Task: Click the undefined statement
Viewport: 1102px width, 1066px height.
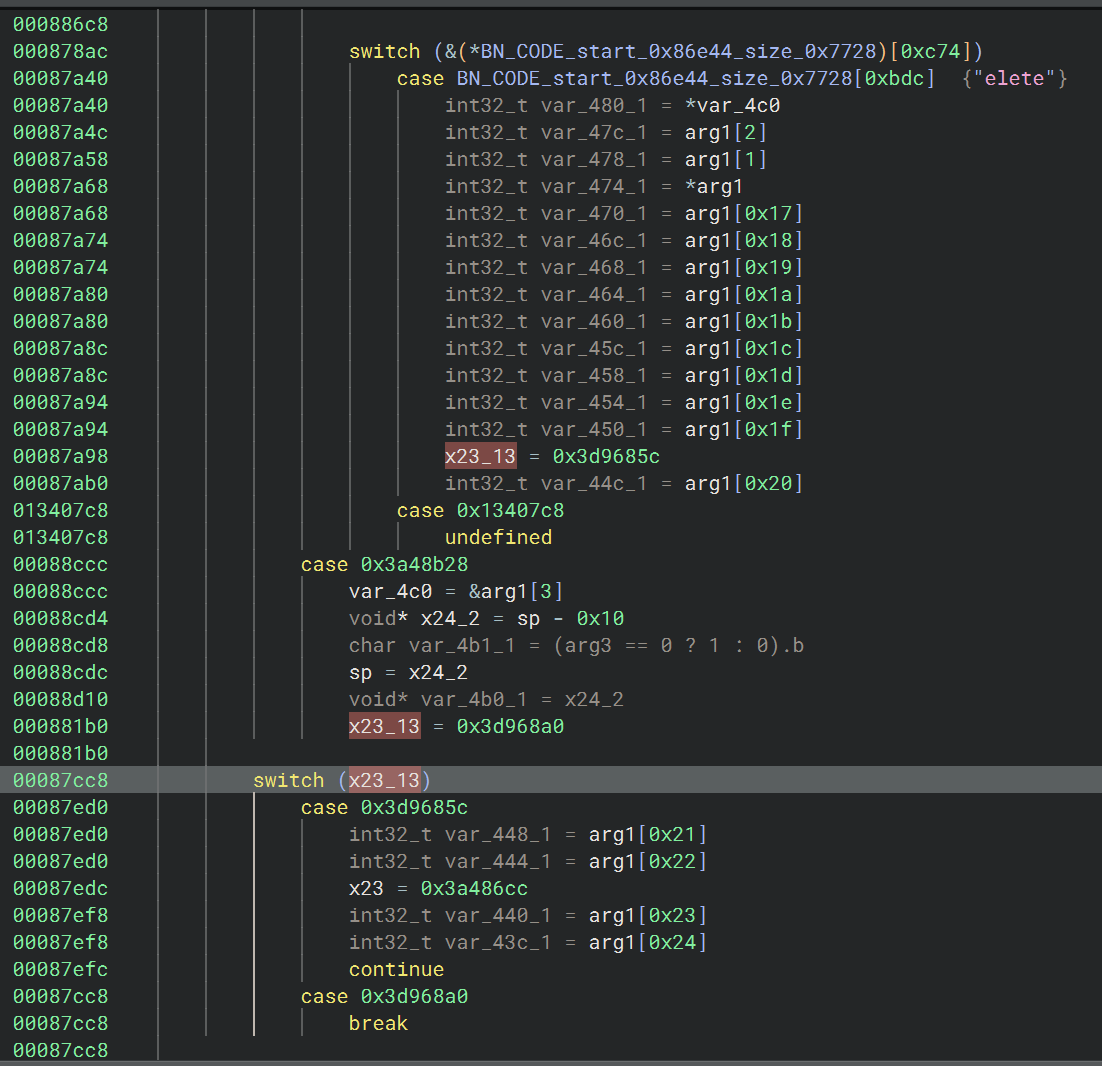Action: tap(498, 537)
